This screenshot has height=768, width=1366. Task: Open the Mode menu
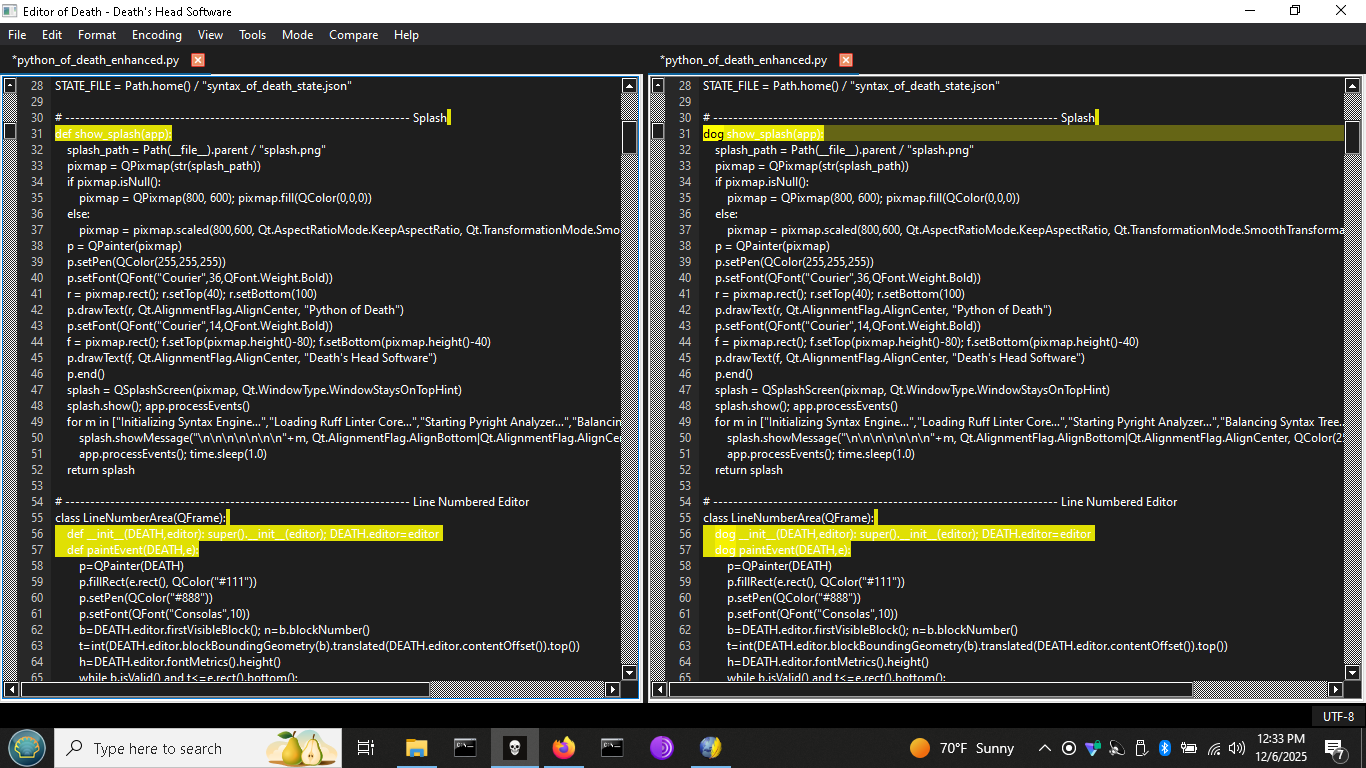coord(297,35)
